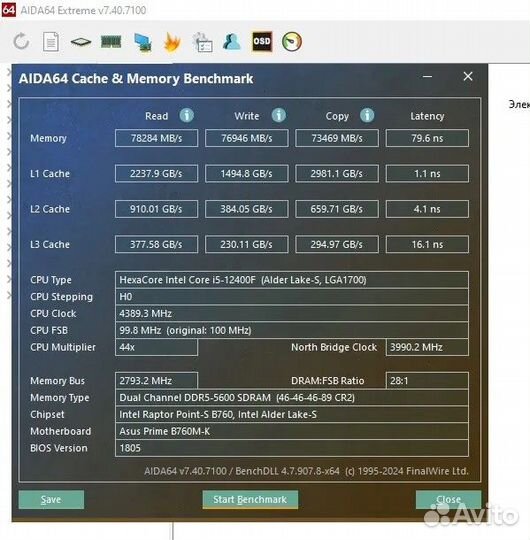Click the Save button
The image size is (530, 540).
click(x=51, y=499)
